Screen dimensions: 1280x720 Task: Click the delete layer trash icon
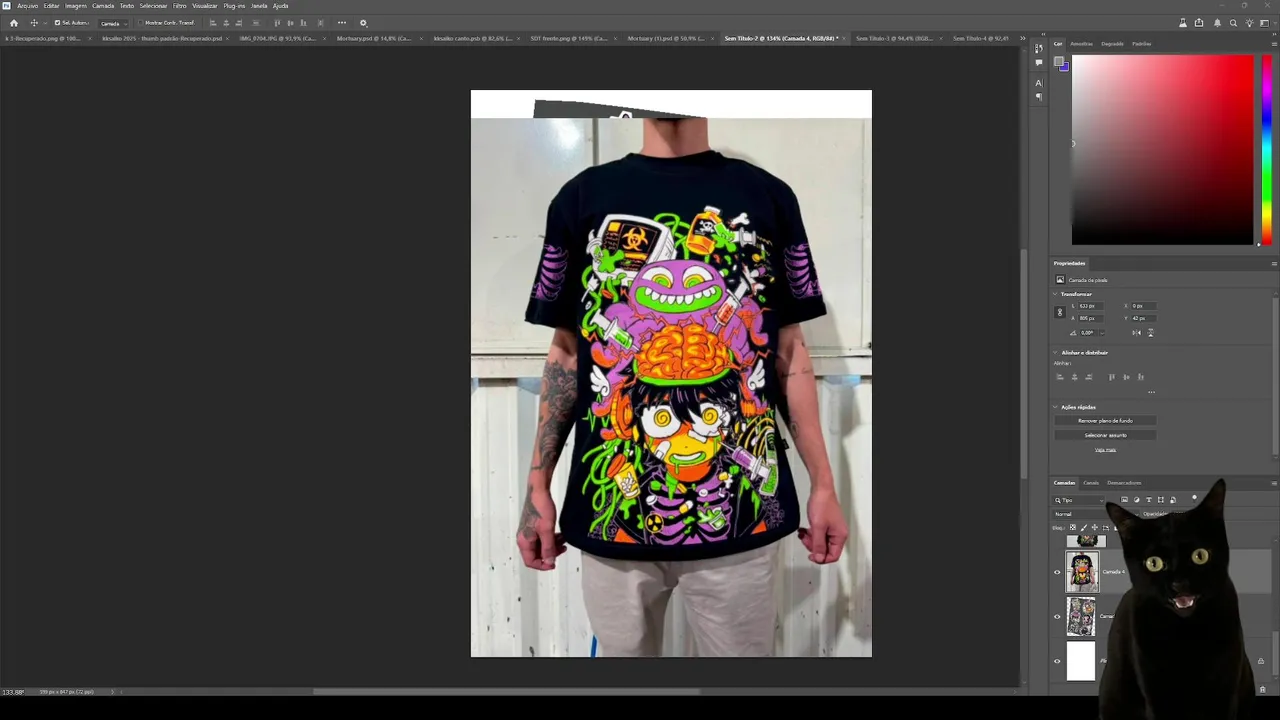pos(1262,689)
